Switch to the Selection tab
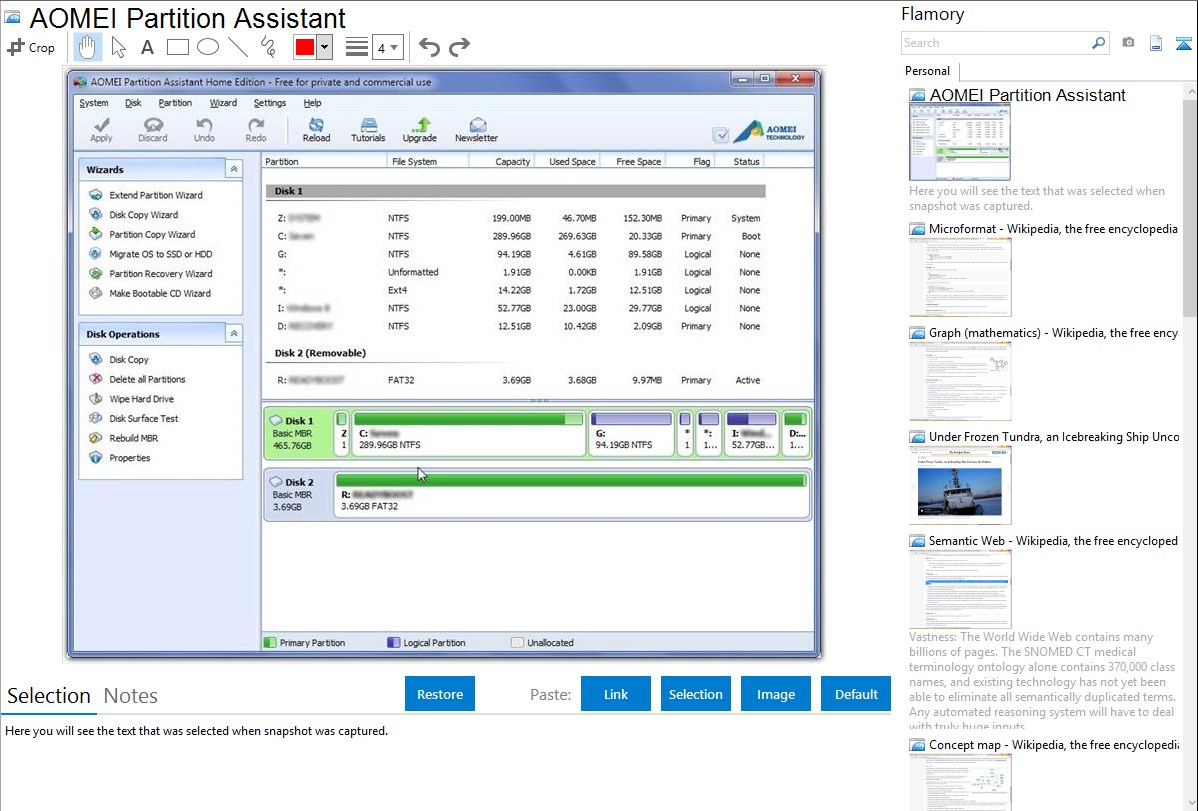Screen dimensions: 1198x811 click(x=49, y=696)
